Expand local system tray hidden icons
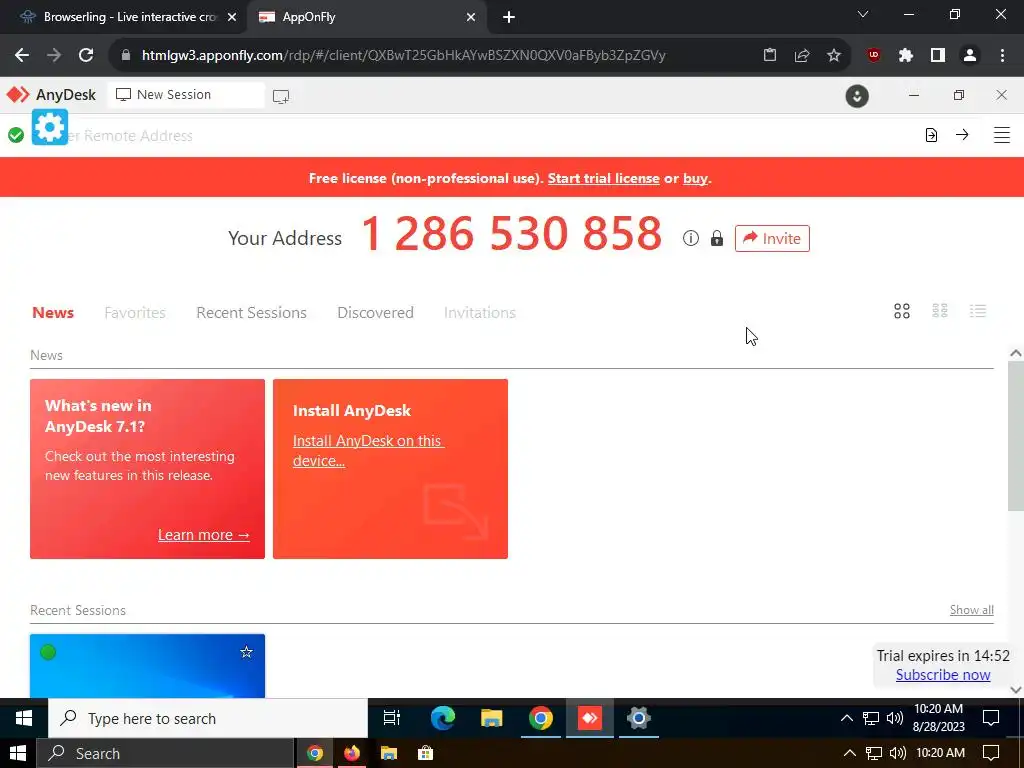Image resolution: width=1024 pixels, height=768 pixels. point(849,754)
